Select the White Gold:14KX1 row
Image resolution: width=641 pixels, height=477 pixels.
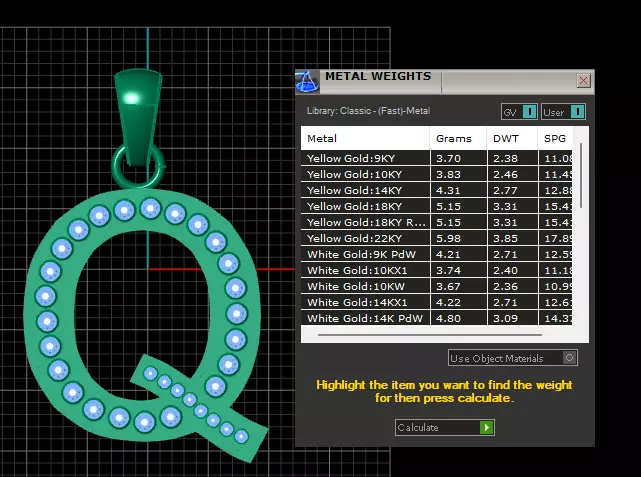point(437,302)
